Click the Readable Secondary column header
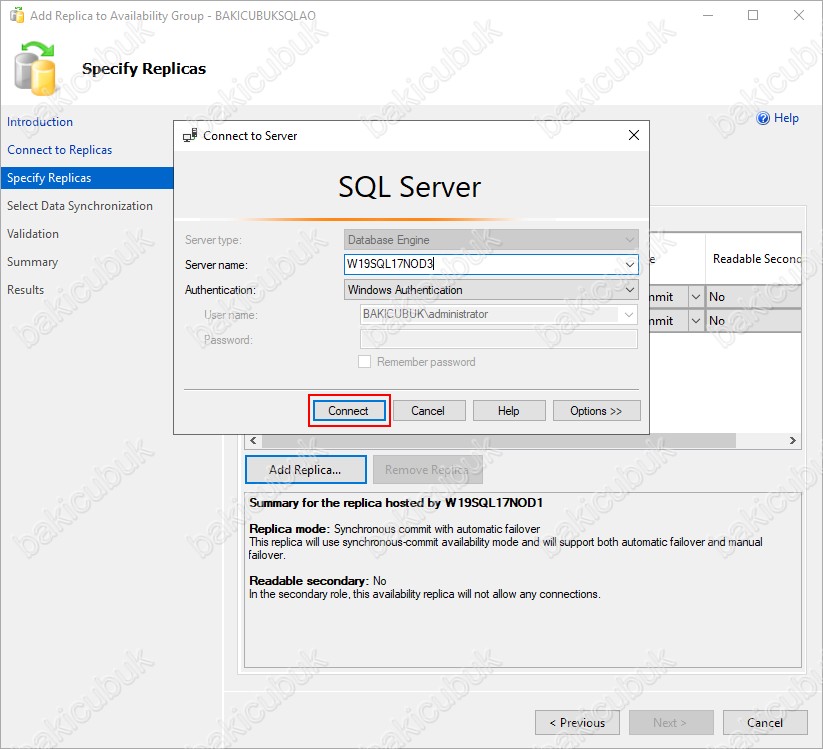This screenshot has width=823, height=749. [754, 259]
